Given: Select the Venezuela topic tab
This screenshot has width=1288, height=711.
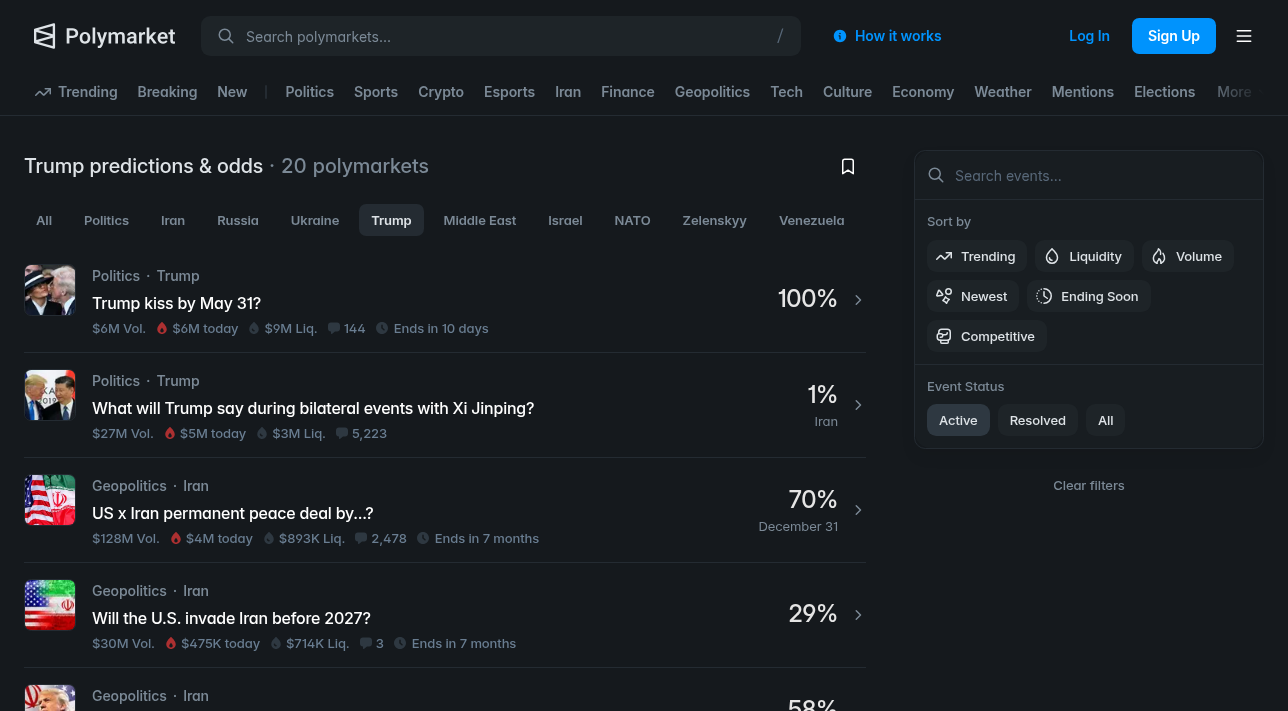Looking at the screenshot, I should pos(811,220).
